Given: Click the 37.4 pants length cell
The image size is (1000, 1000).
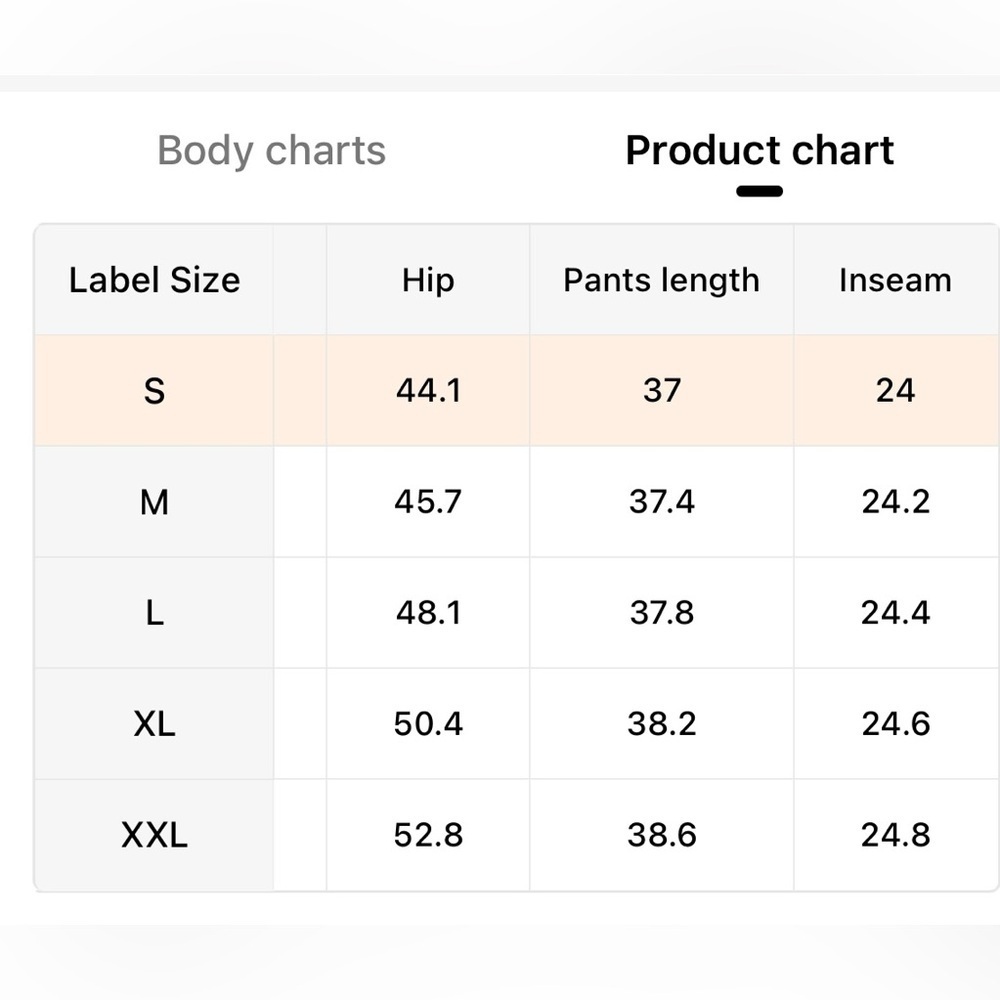Looking at the screenshot, I should (x=661, y=502).
